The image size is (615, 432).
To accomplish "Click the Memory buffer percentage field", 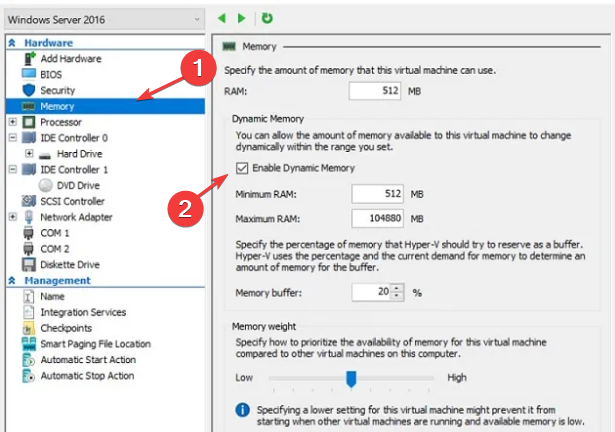I will point(371,292).
